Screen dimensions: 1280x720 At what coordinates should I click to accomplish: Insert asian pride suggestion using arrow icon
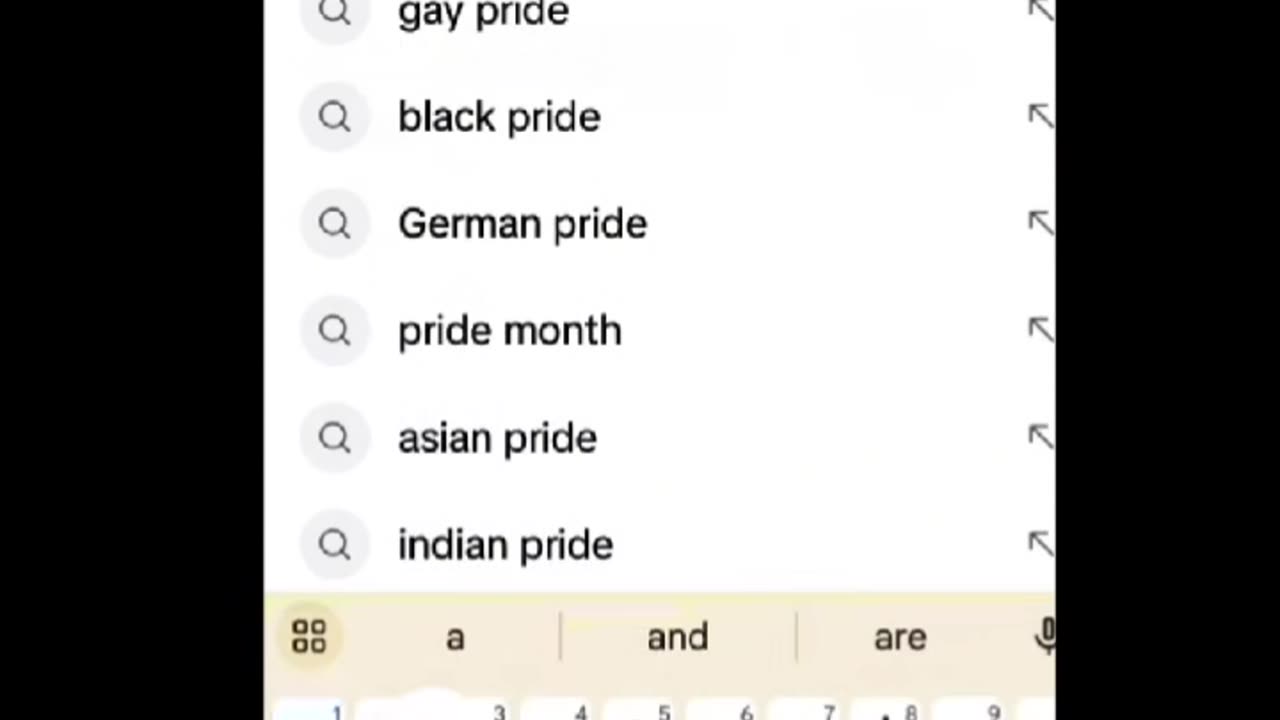tap(1040, 438)
